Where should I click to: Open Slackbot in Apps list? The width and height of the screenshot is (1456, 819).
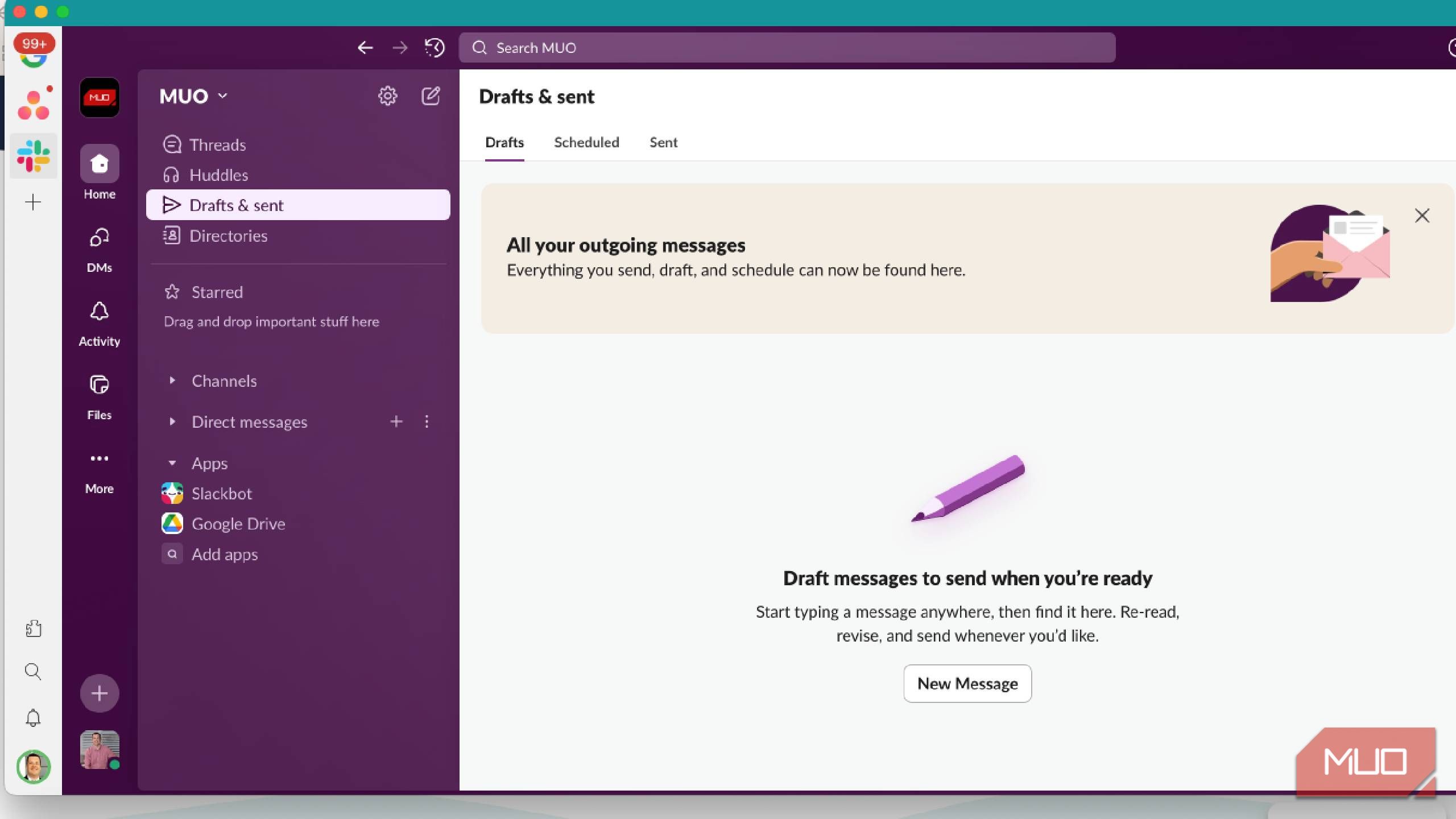click(x=221, y=494)
